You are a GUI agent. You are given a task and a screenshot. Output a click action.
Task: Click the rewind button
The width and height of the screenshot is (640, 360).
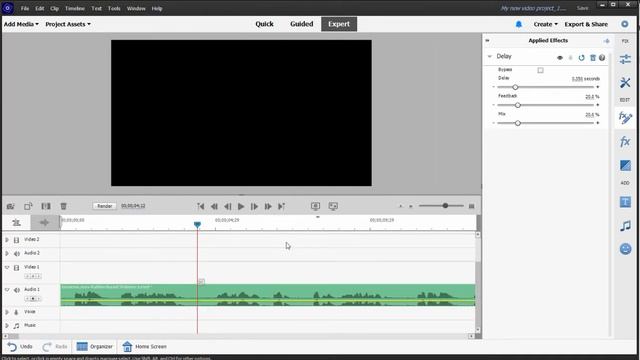coord(214,207)
